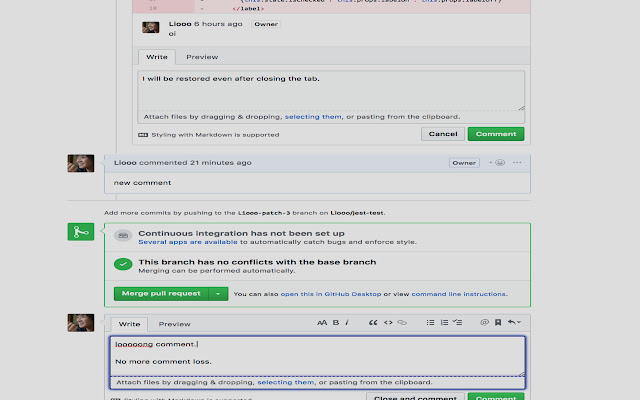Submit the bottom Comment button
The image size is (640, 400).
pyautogui.click(x=496, y=397)
